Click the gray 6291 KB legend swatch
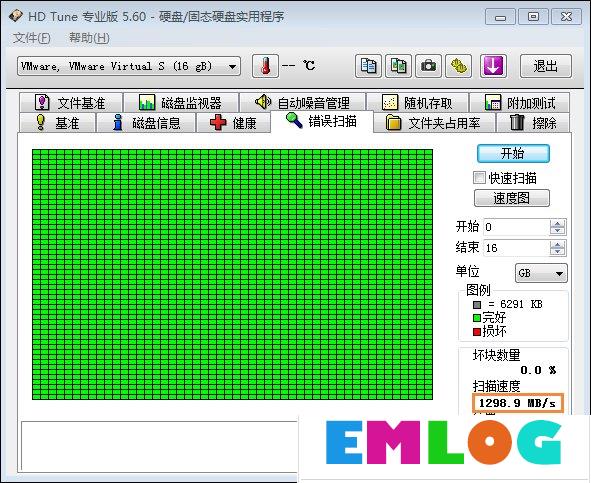 pyautogui.click(x=477, y=304)
